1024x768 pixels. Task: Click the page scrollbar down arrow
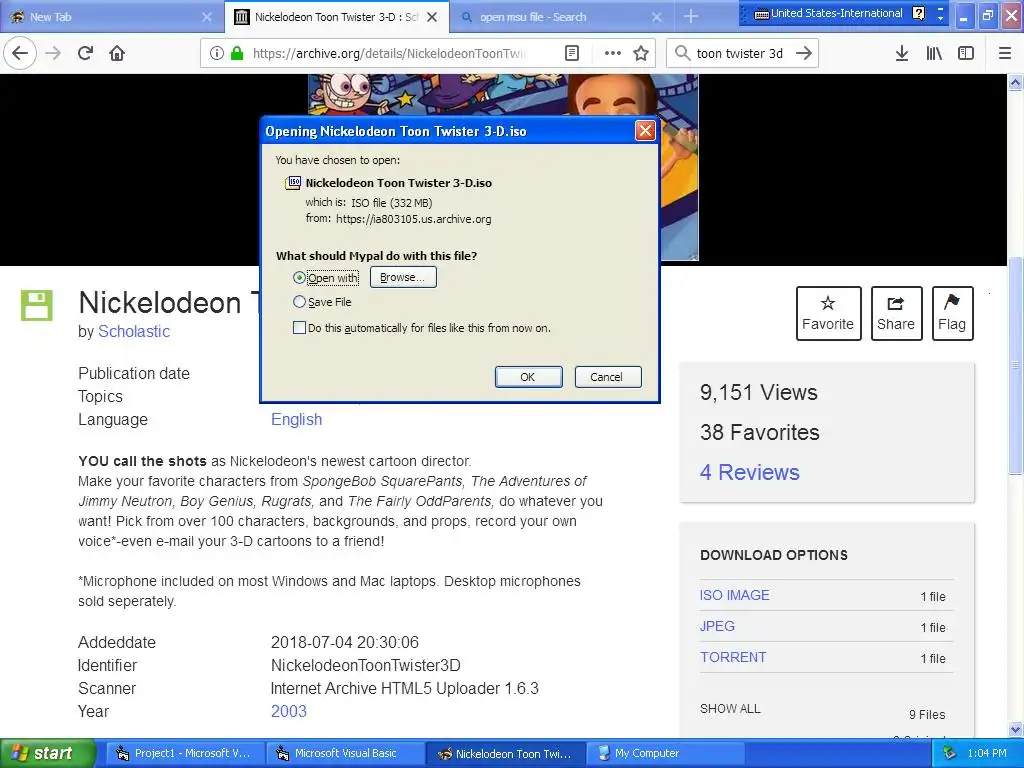1016,729
